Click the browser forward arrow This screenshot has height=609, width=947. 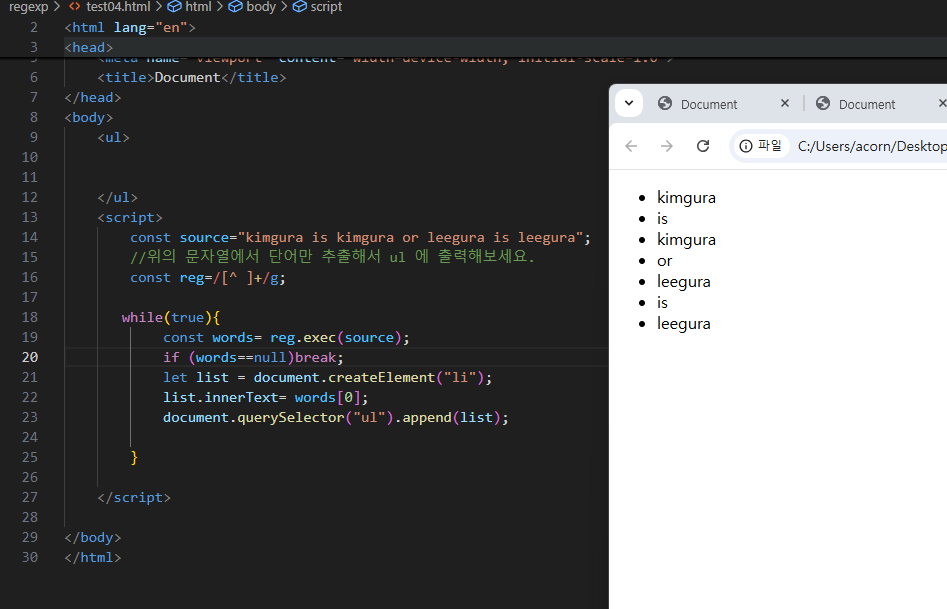click(667, 146)
